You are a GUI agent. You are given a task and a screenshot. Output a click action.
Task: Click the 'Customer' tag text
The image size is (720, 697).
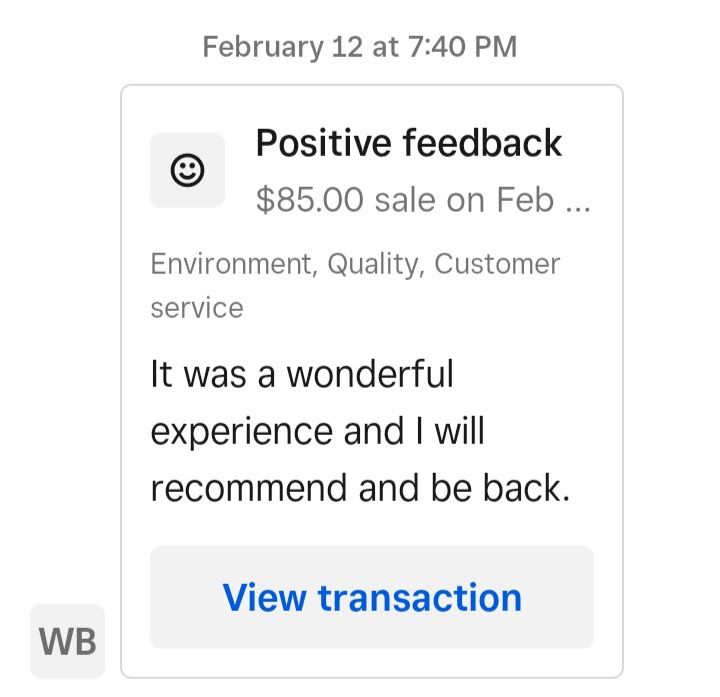[x=497, y=264]
